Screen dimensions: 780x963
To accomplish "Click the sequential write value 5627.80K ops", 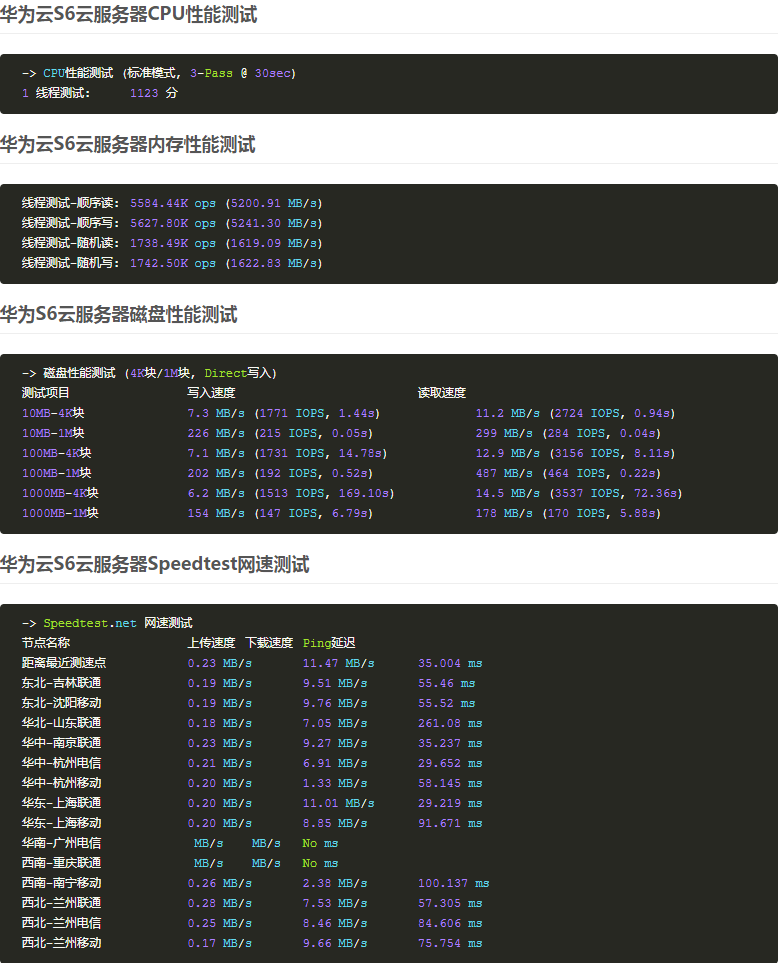I will (173, 223).
